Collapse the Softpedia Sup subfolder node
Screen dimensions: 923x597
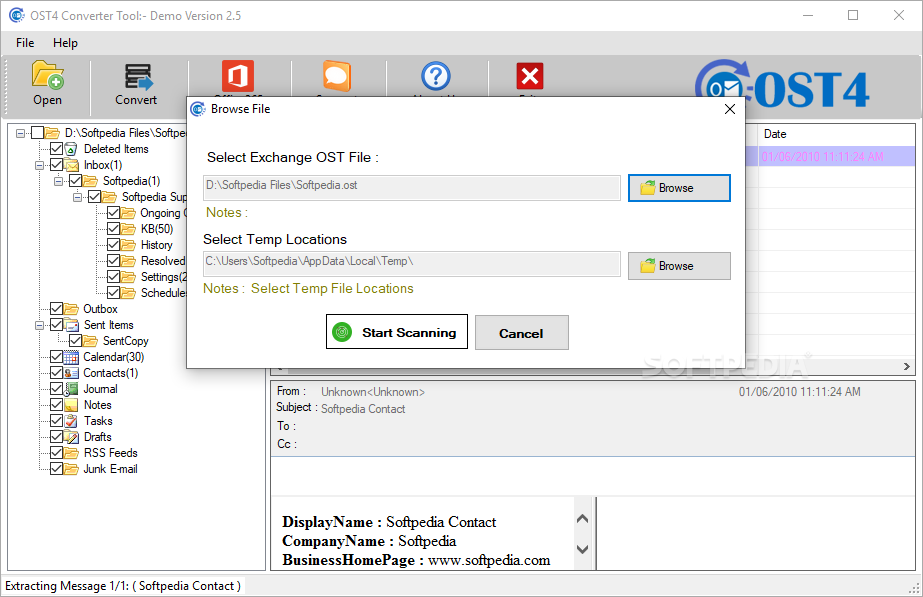click(x=77, y=197)
